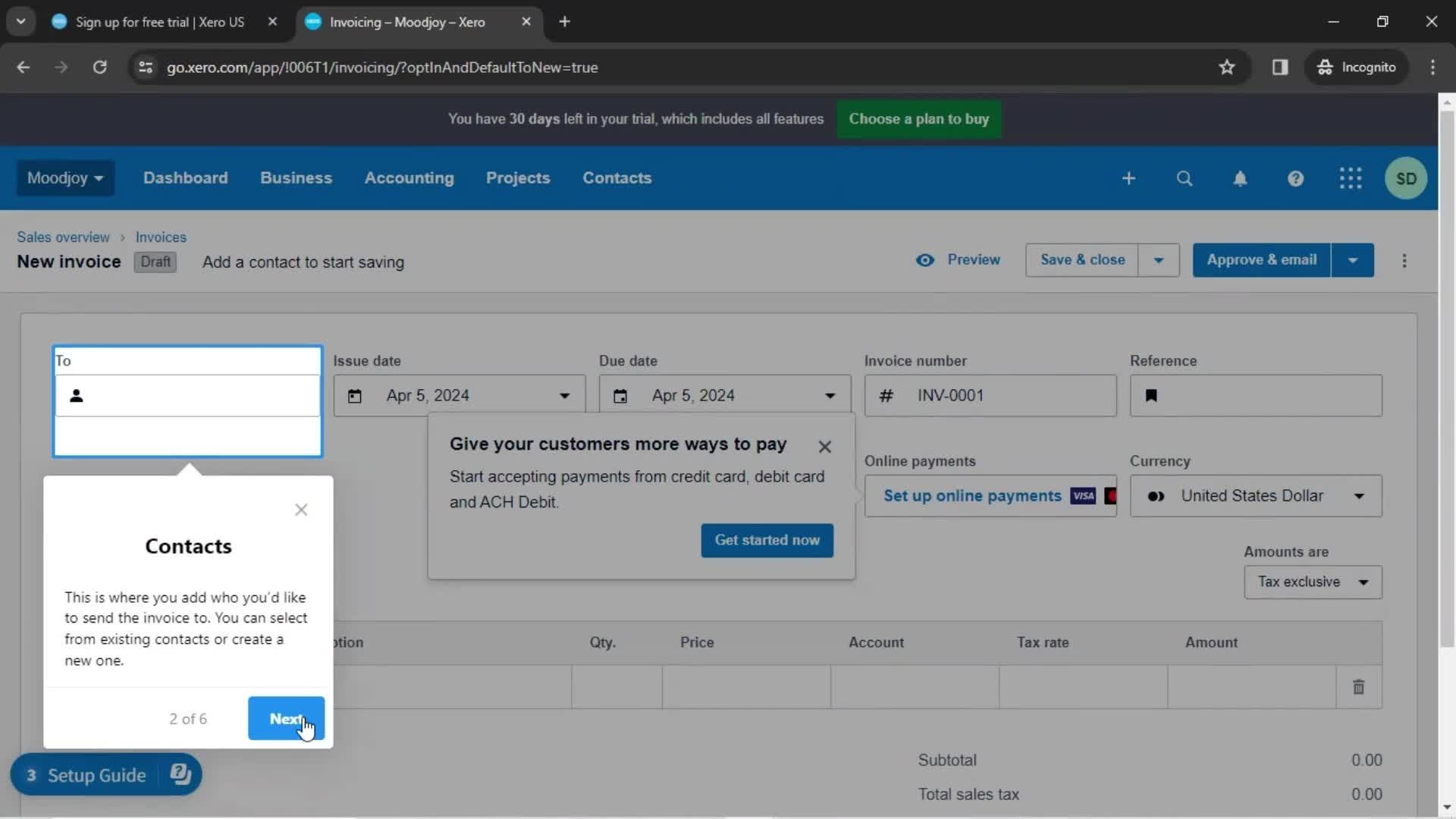The height and width of the screenshot is (819, 1456).
Task: Open the help question mark icon
Action: tap(1295, 178)
